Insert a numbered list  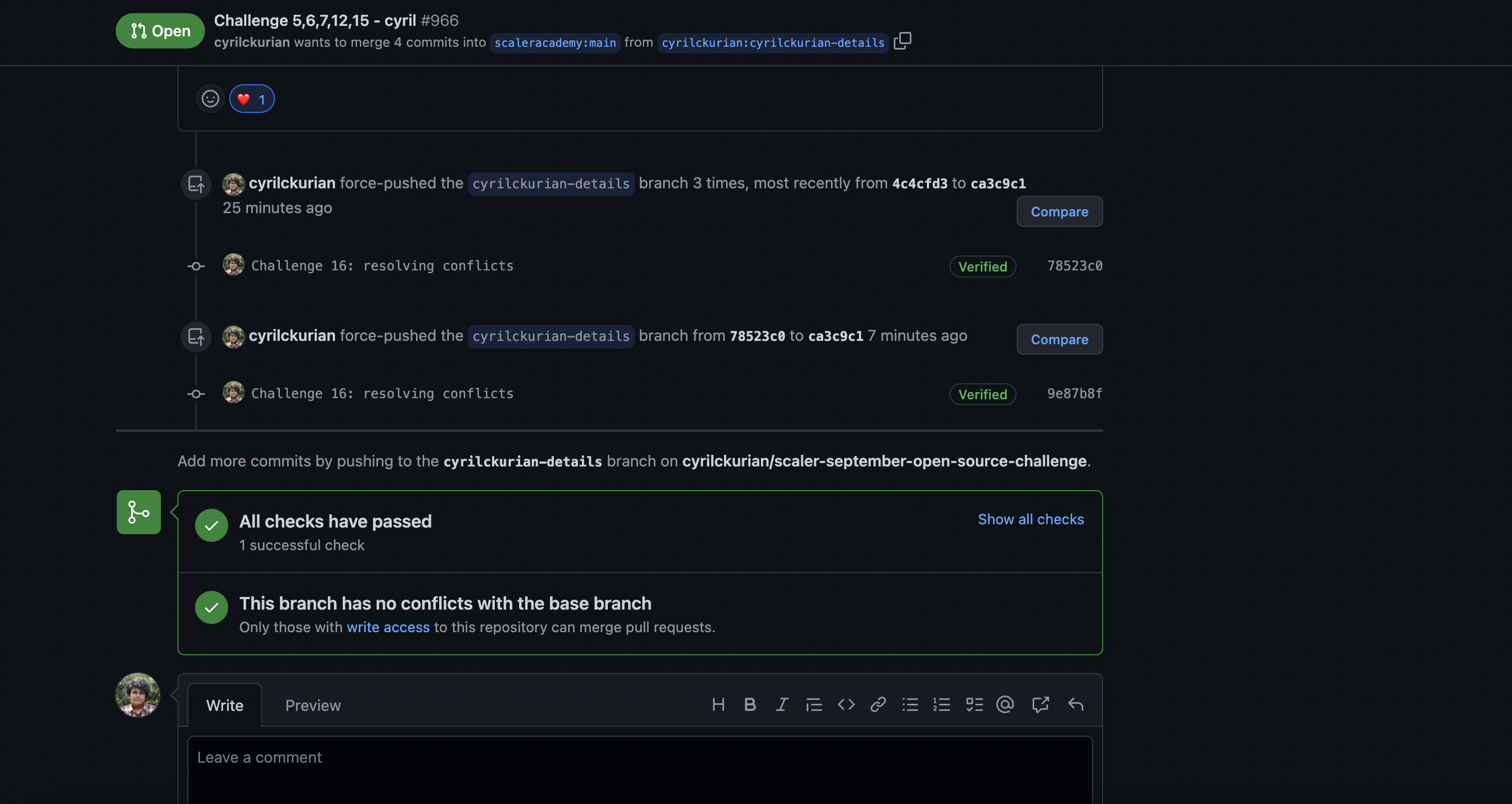942,704
